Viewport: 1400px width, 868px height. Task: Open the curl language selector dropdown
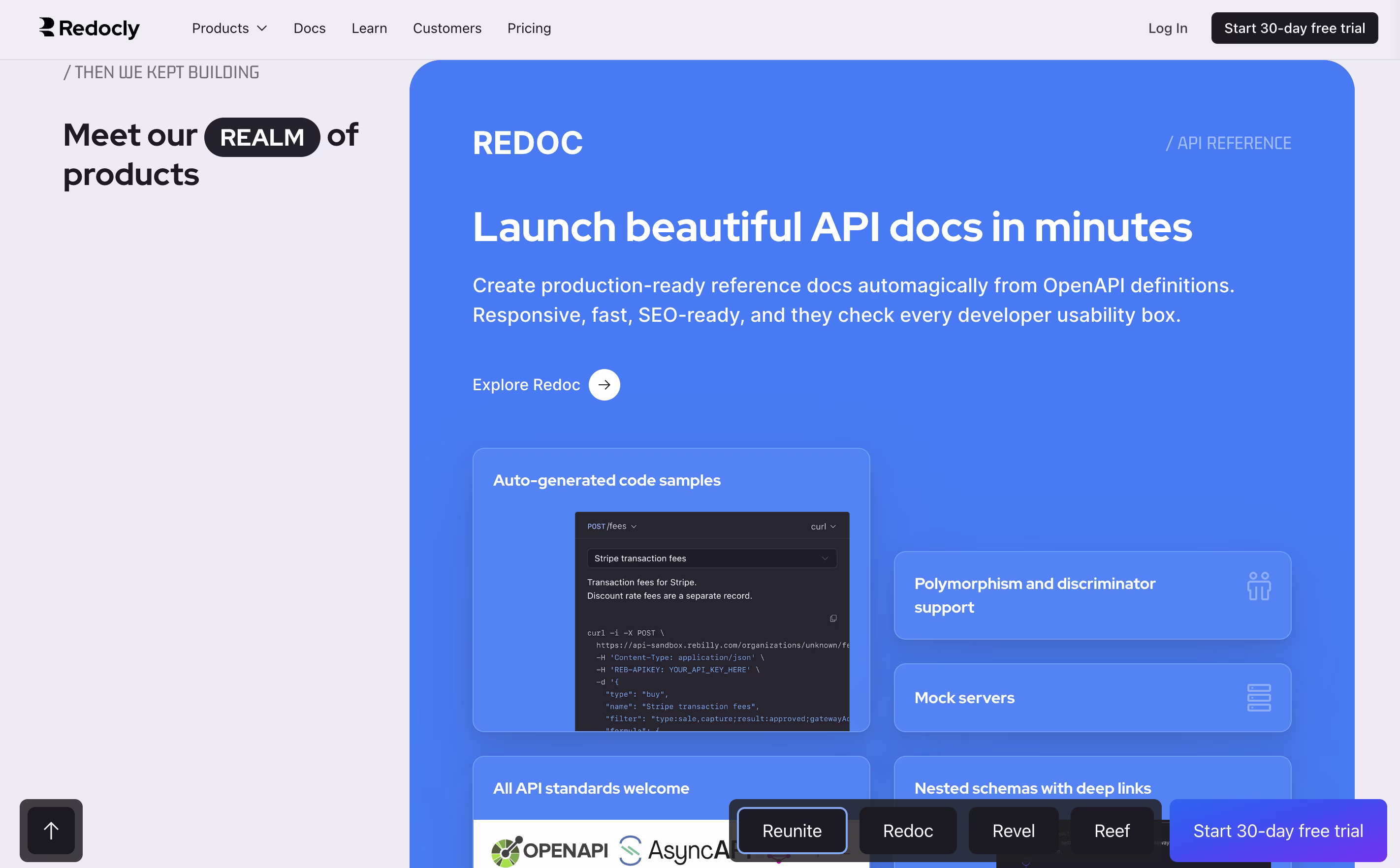pyautogui.click(x=823, y=527)
